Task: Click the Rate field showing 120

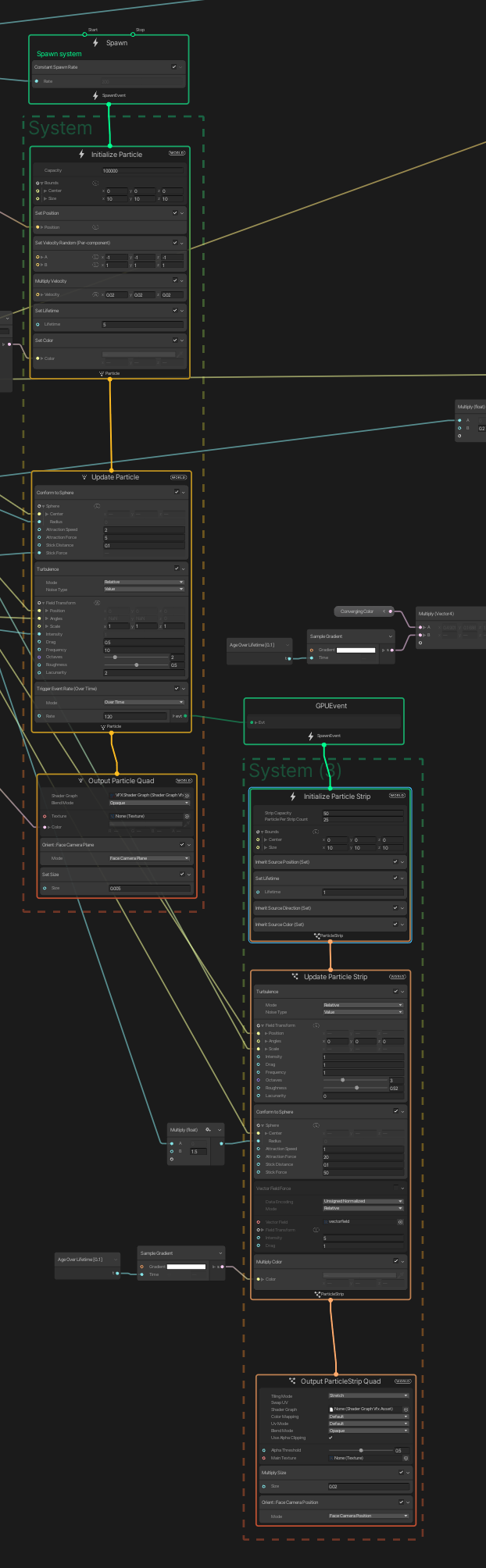Action: [x=137, y=716]
